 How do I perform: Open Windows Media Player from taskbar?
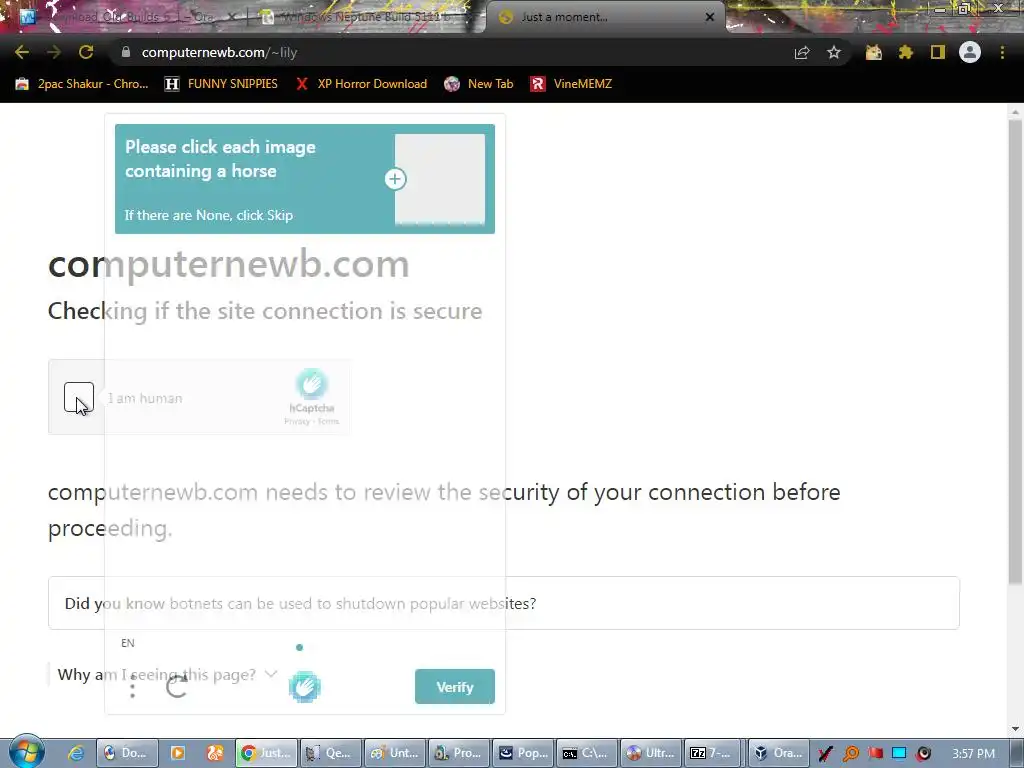click(178, 753)
